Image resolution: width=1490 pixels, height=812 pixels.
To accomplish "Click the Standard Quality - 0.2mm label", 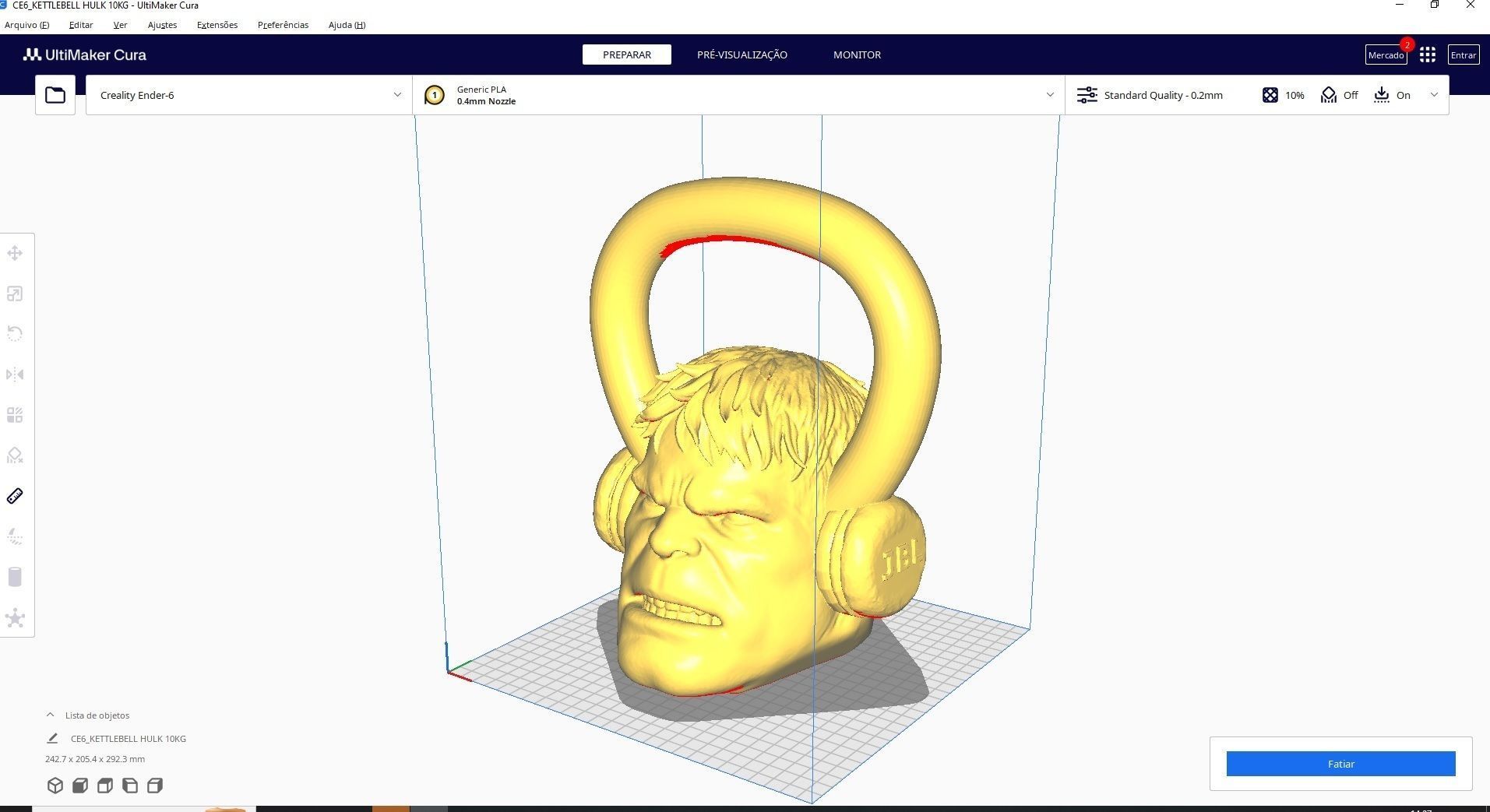I will [x=1163, y=95].
